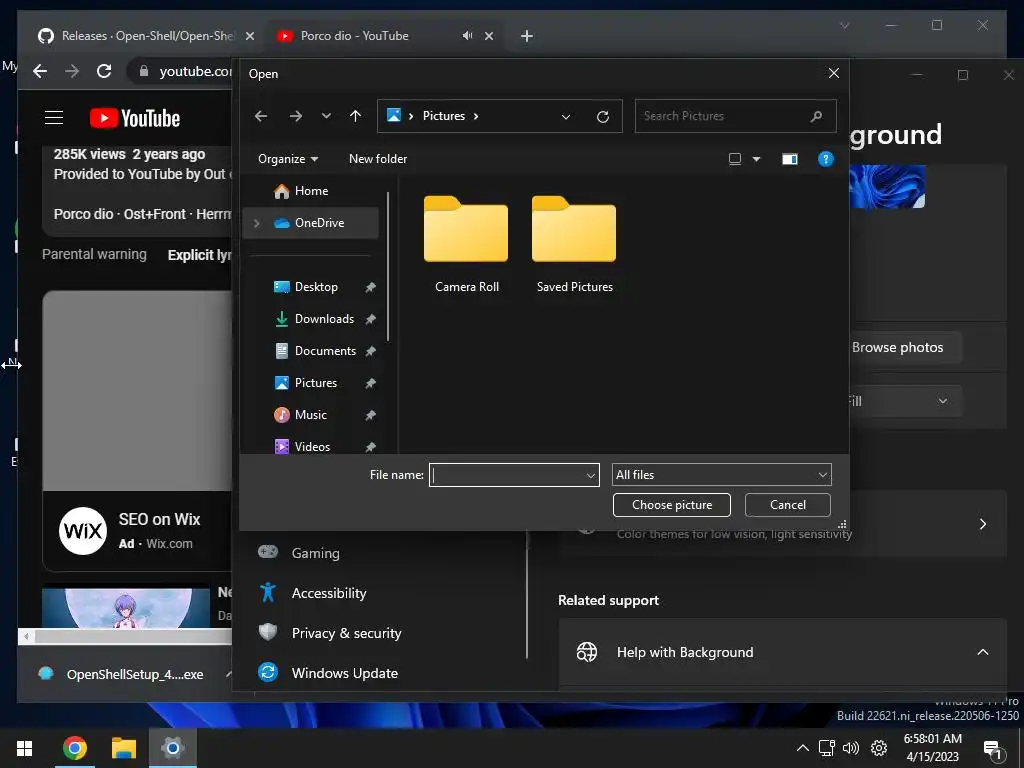Select recent wallpaper thumbnail in Settings
This screenshot has width=1024, height=768.
click(887, 186)
